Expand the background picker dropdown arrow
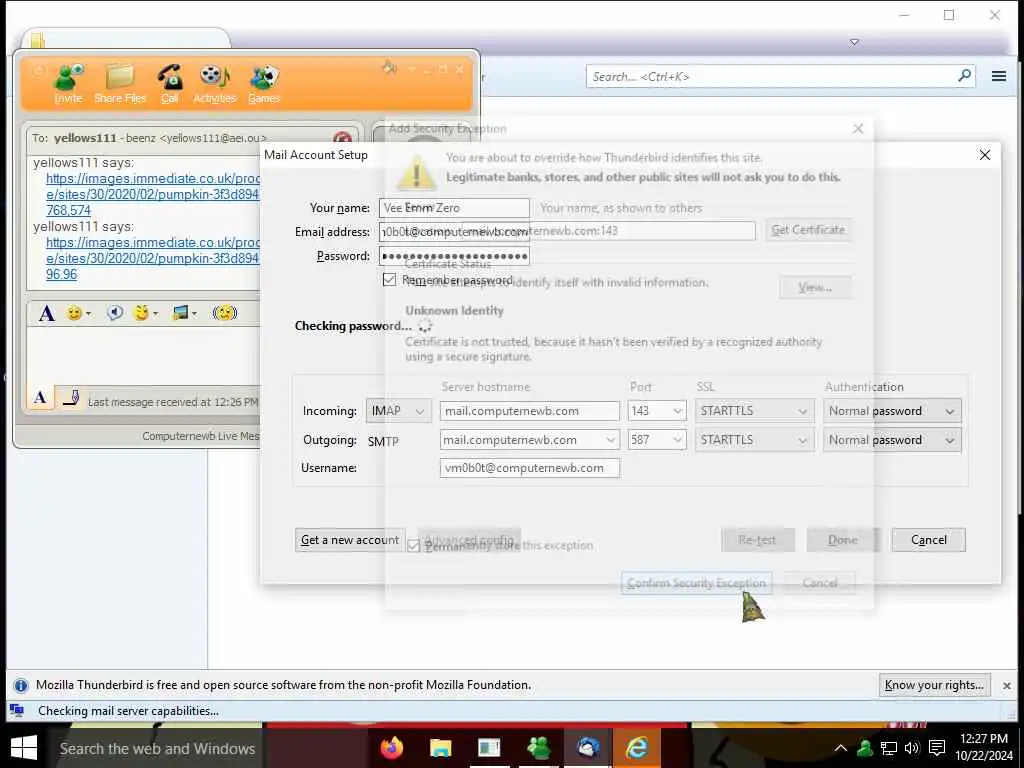The image size is (1024, 768). (x=194, y=314)
